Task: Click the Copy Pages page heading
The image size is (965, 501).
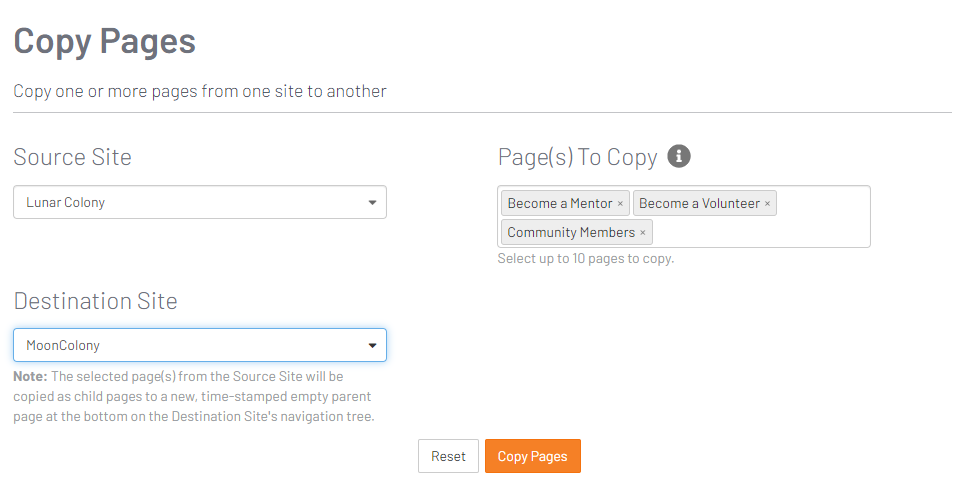Action: tap(105, 42)
